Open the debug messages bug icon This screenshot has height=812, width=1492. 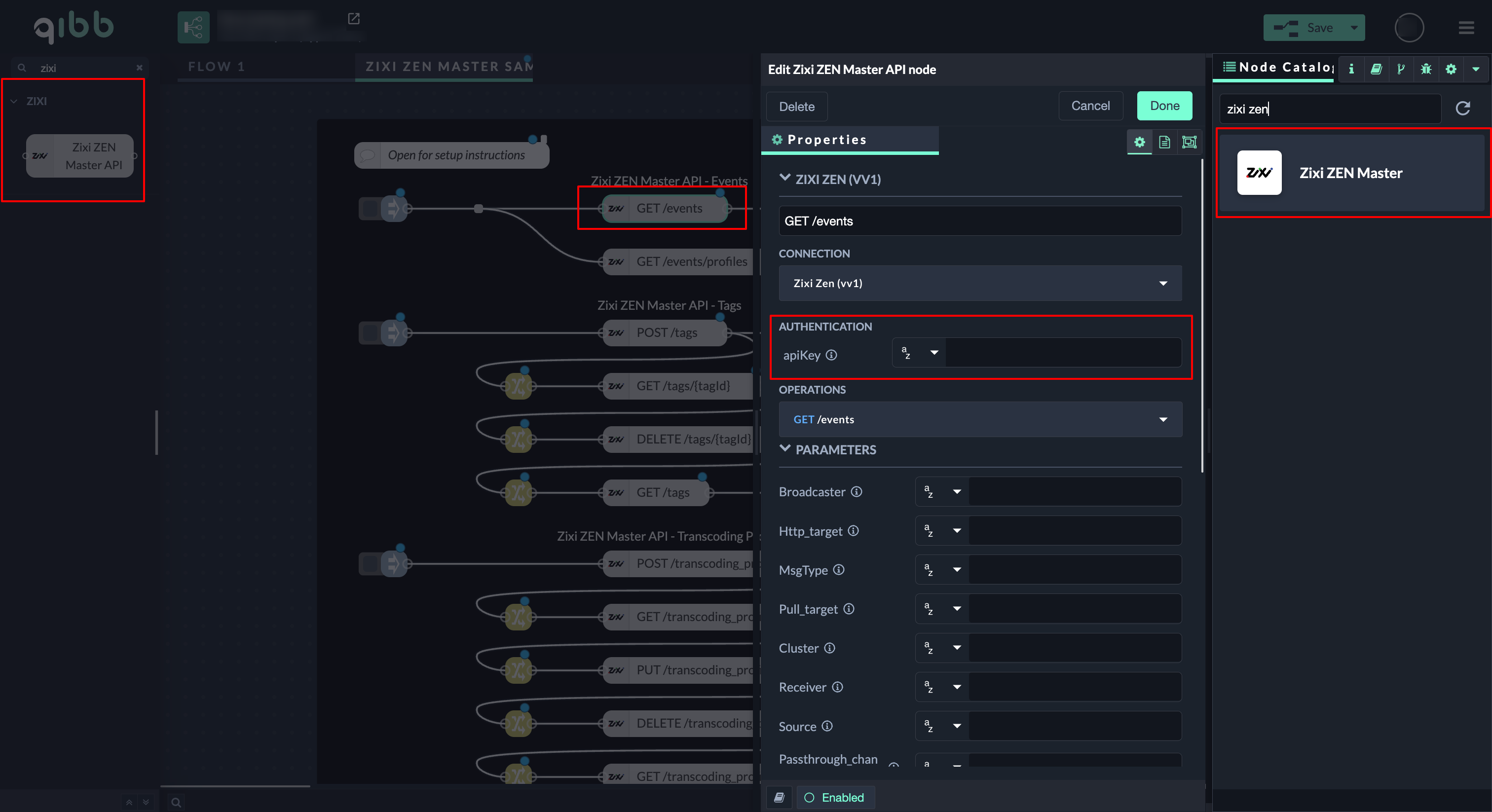[1425, 69]
